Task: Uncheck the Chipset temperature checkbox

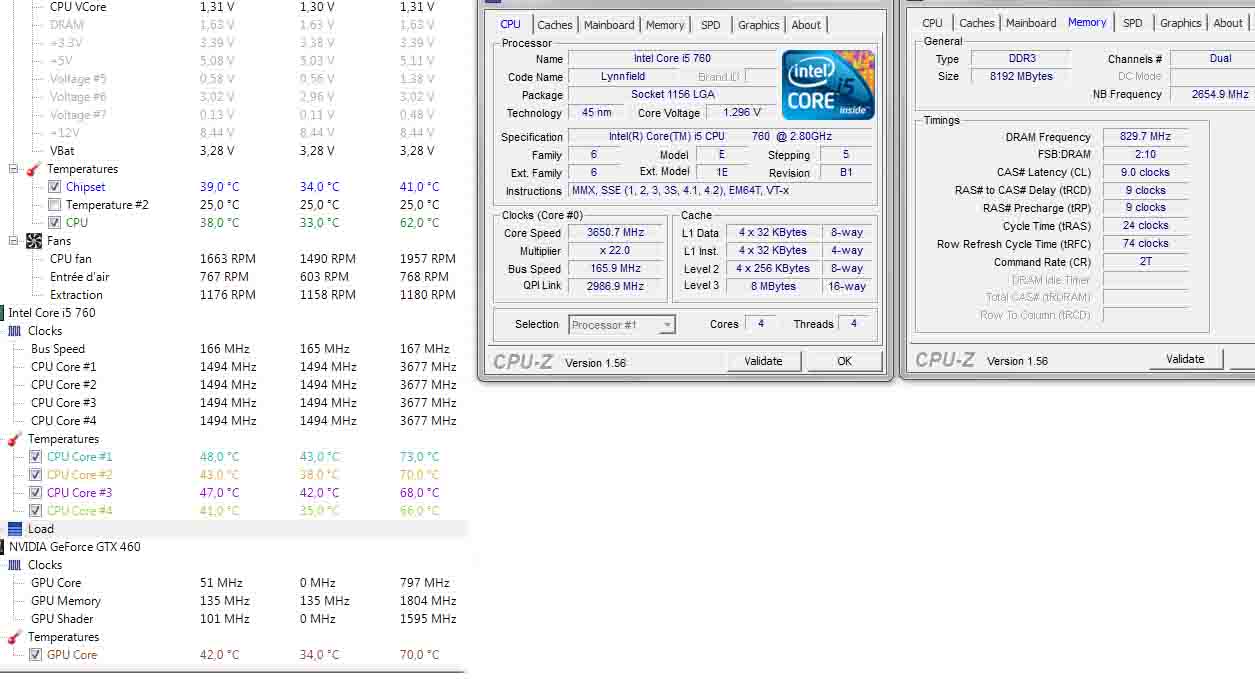Action: (55, 187)
